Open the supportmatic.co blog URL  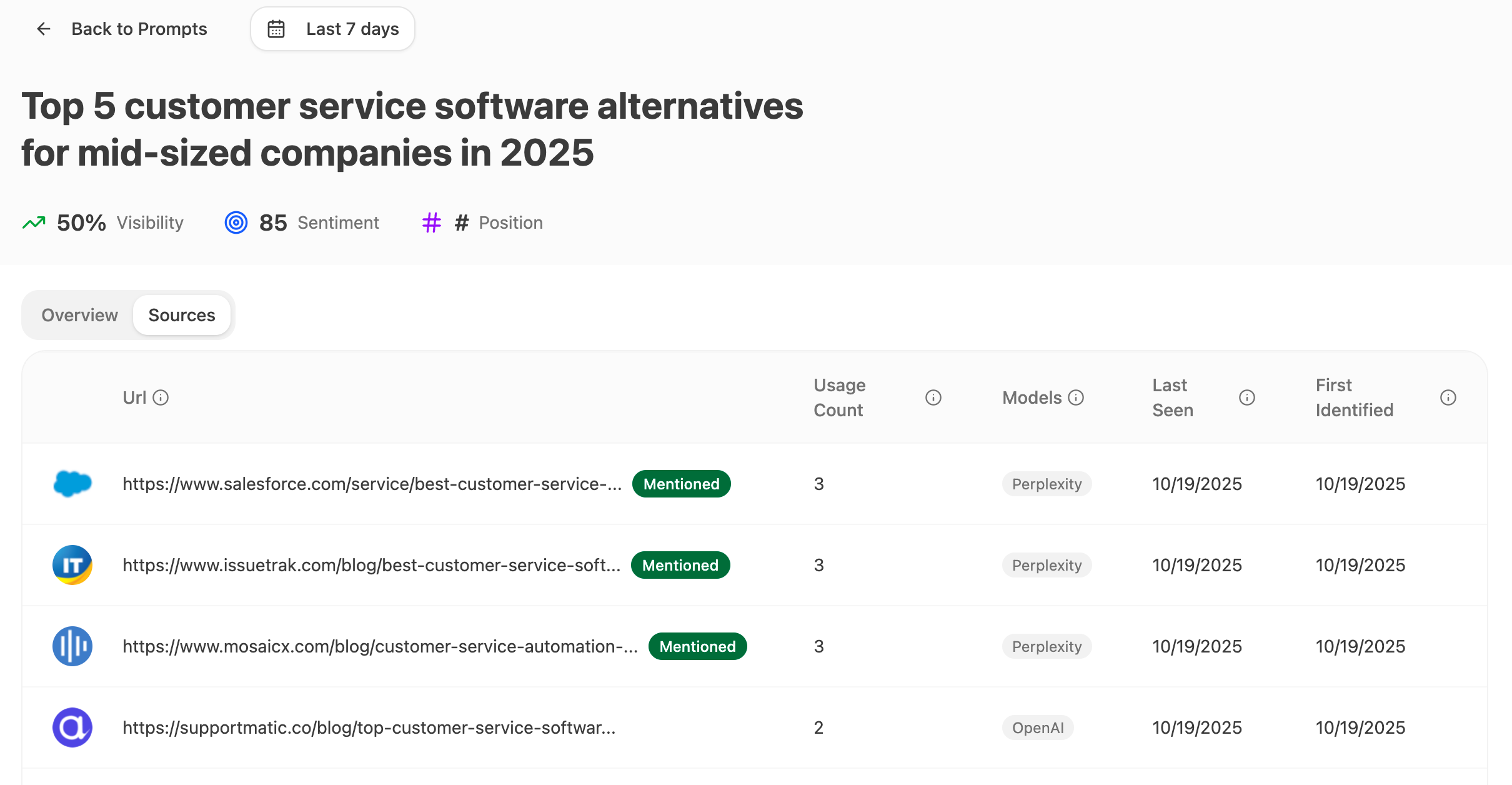369,727
